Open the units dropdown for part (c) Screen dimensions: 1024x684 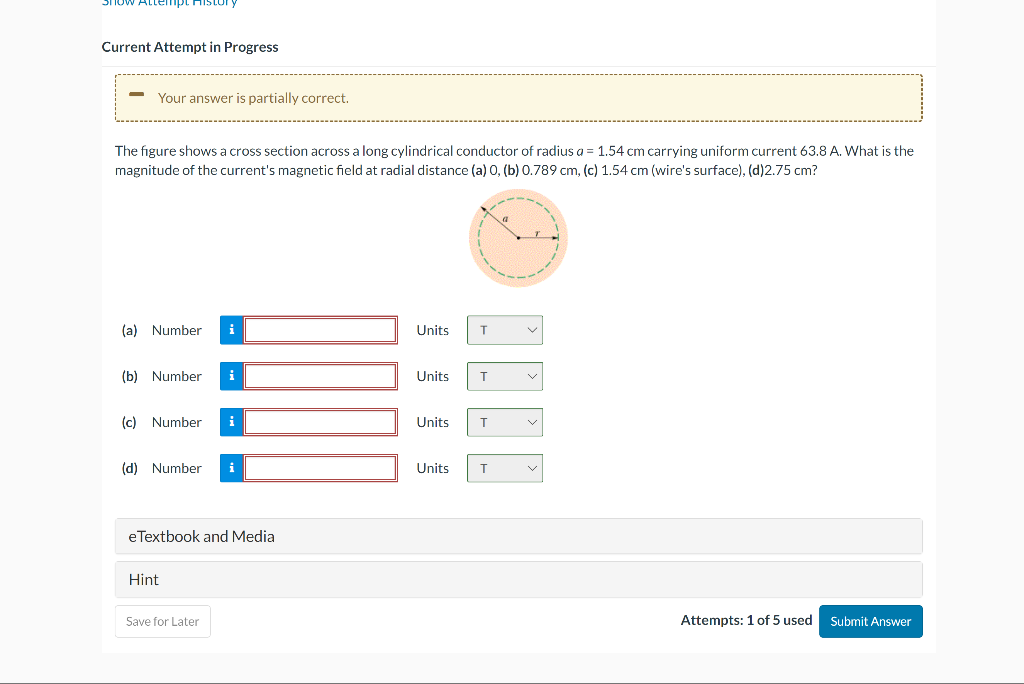click(505, 422)
